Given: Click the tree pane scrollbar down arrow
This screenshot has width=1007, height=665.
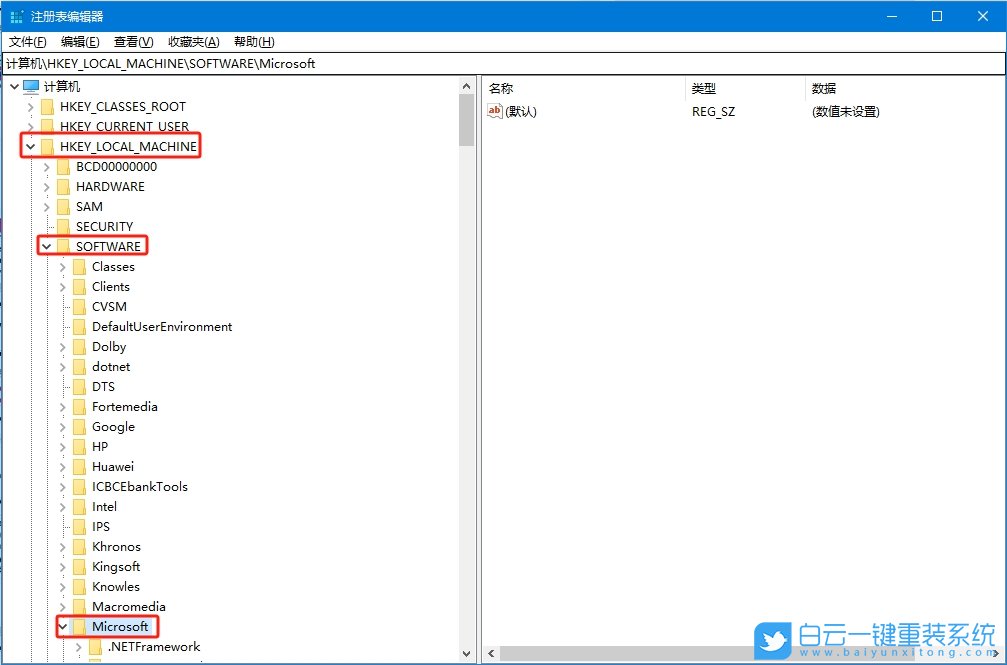Looking at the screenshot, I should (x=466, y=651).
